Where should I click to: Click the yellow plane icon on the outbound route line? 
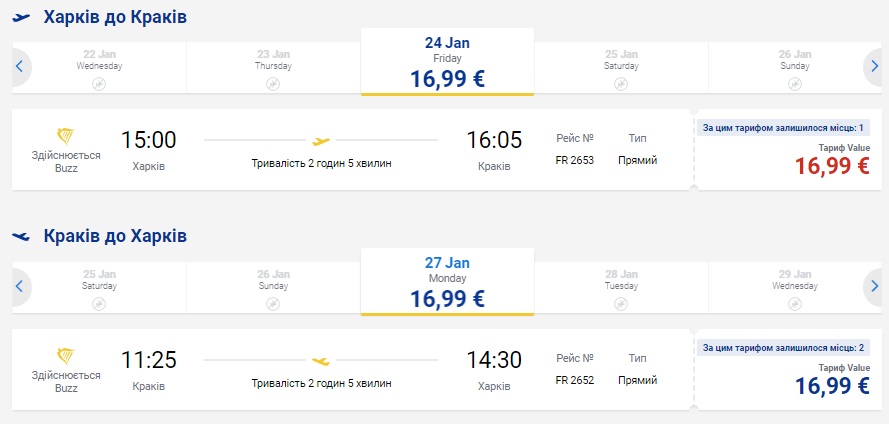[321, 141]
